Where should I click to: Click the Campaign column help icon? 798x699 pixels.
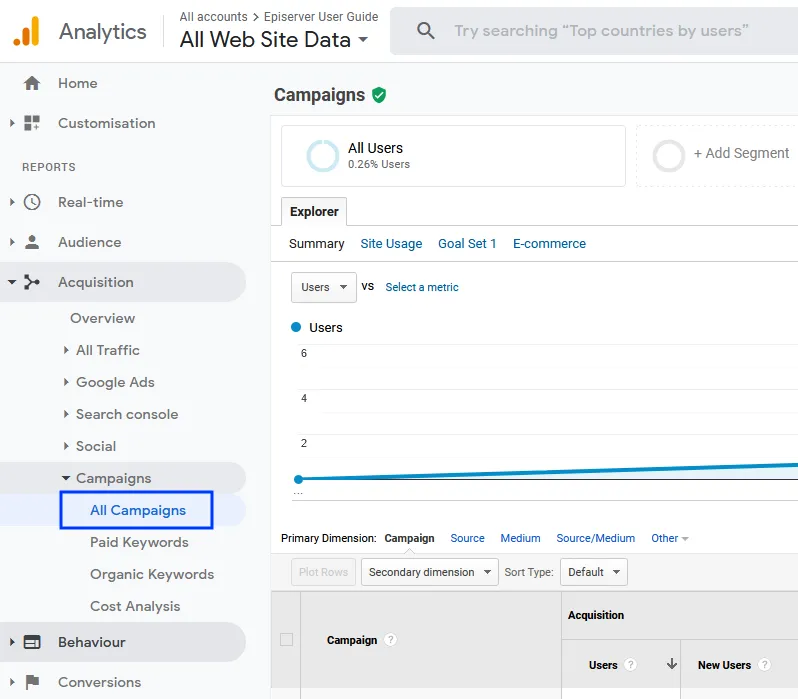tap(390, 640)
